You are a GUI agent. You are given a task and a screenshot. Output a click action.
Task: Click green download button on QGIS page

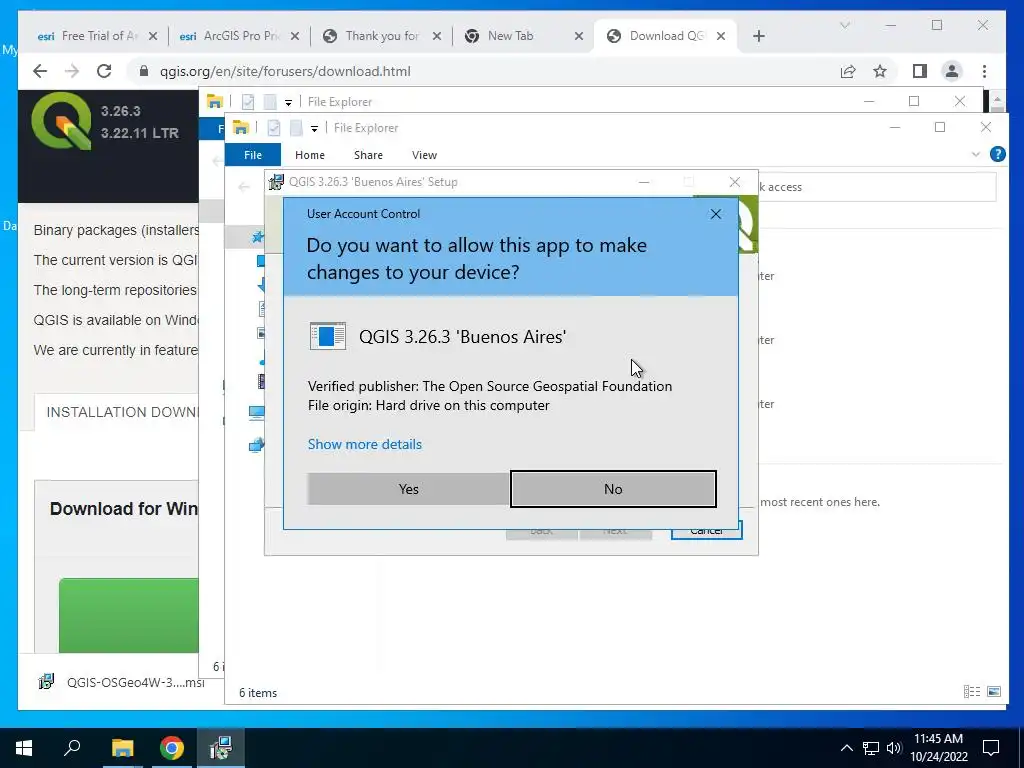129,615
